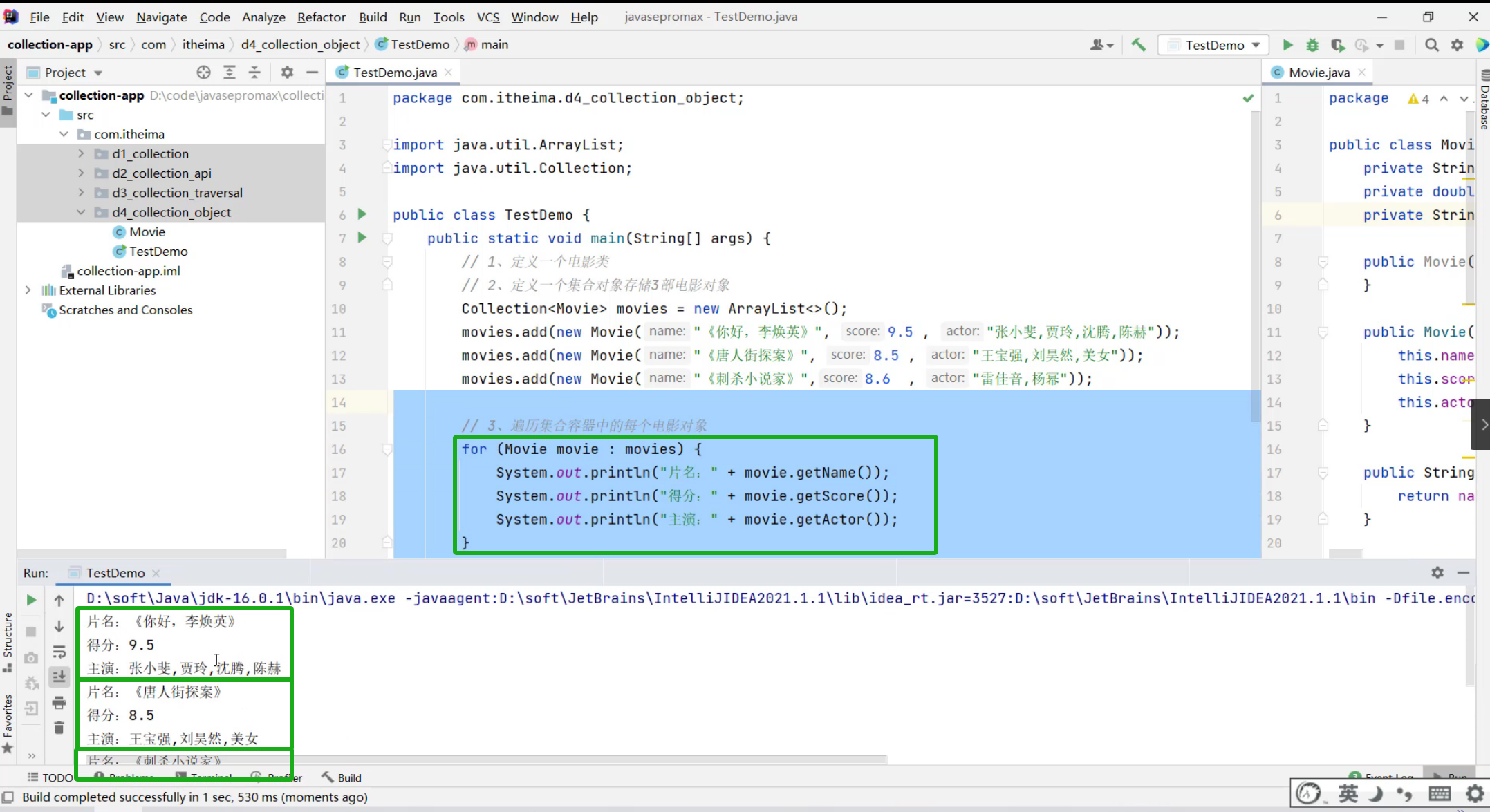Click the Print output icon in the Run panel

pos(59,703)
